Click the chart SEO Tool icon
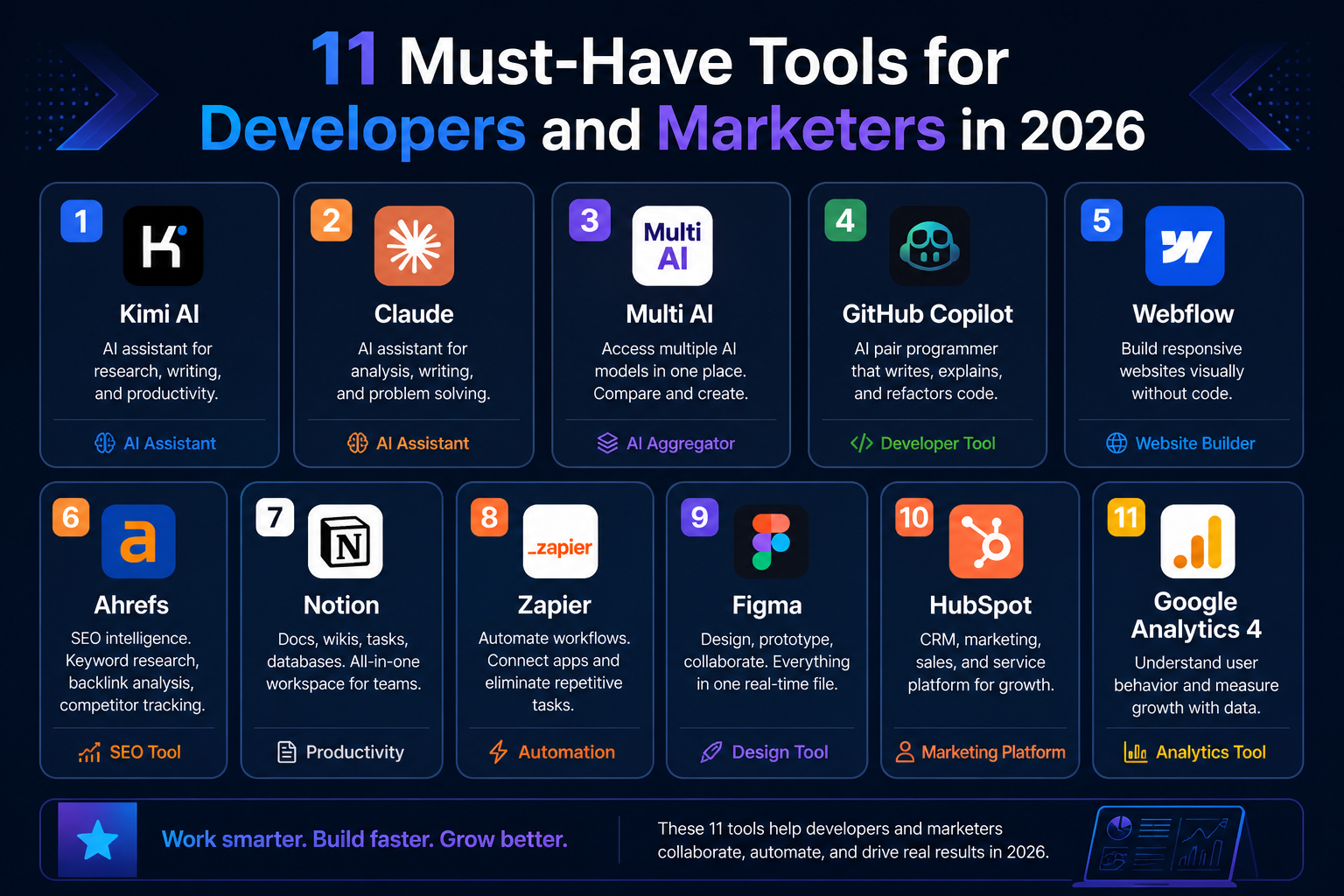 [89, 752]
